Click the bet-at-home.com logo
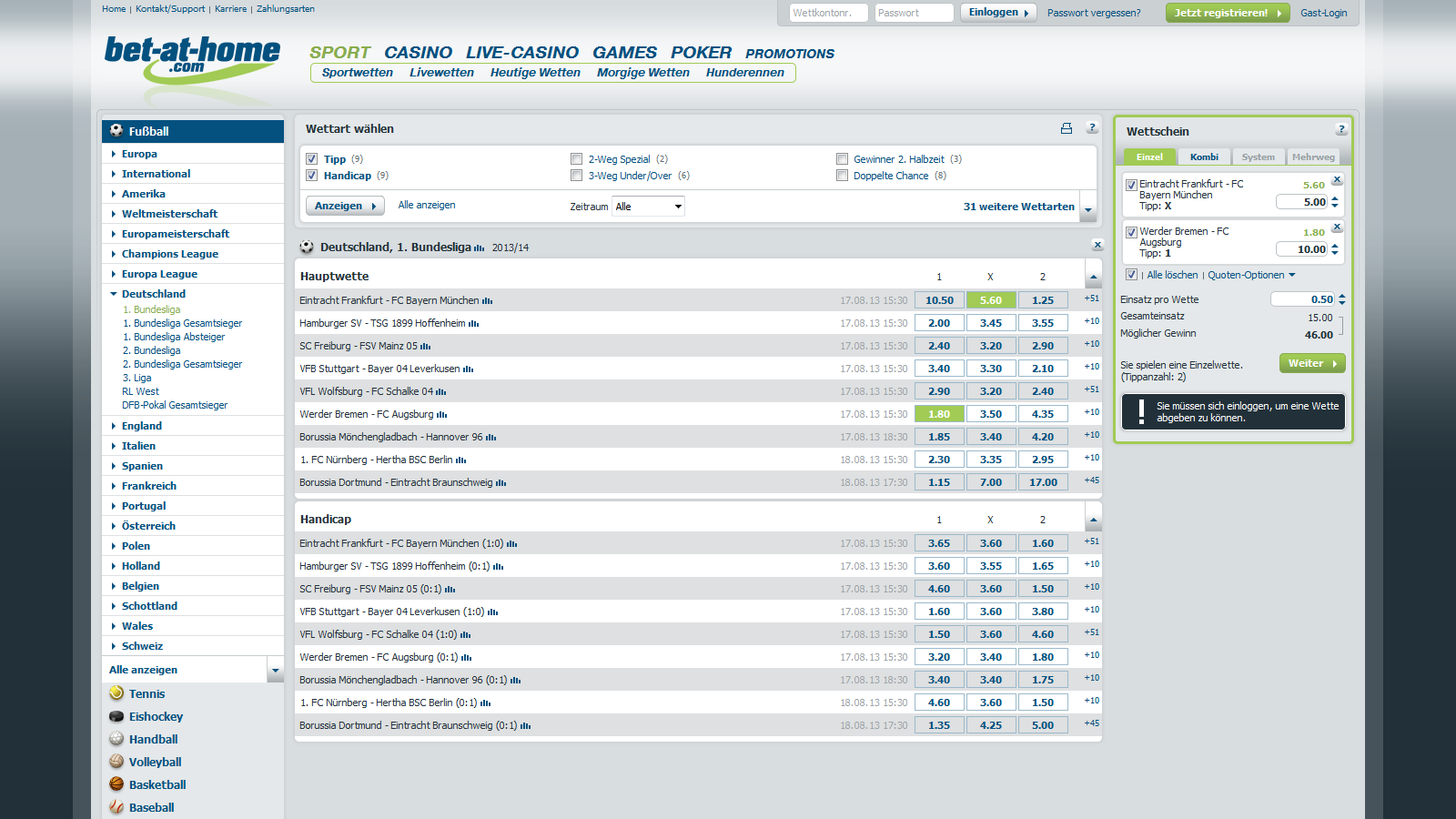Image resolution: width=1456 pixels, height=819 pixels. coord(192,60)
